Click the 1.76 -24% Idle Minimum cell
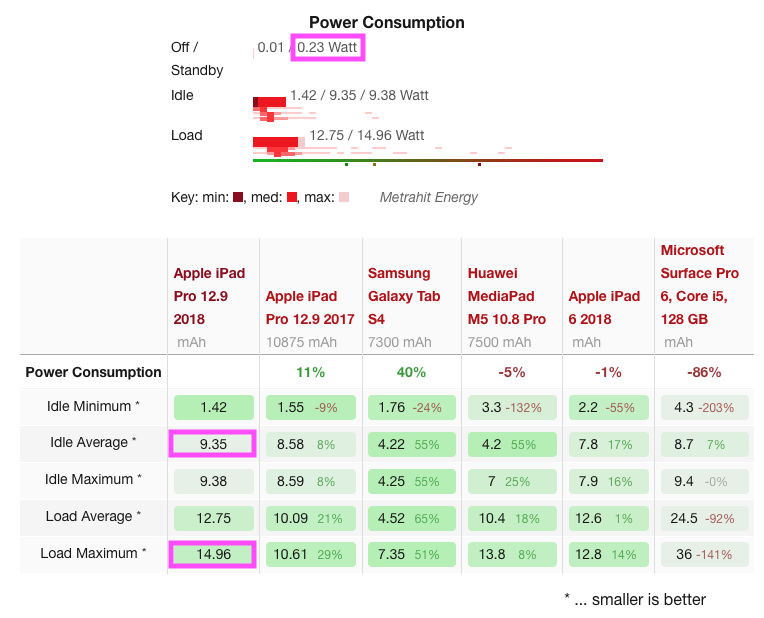Image resolution: width=764 pixels, height=618 pixels. (412, 407)
